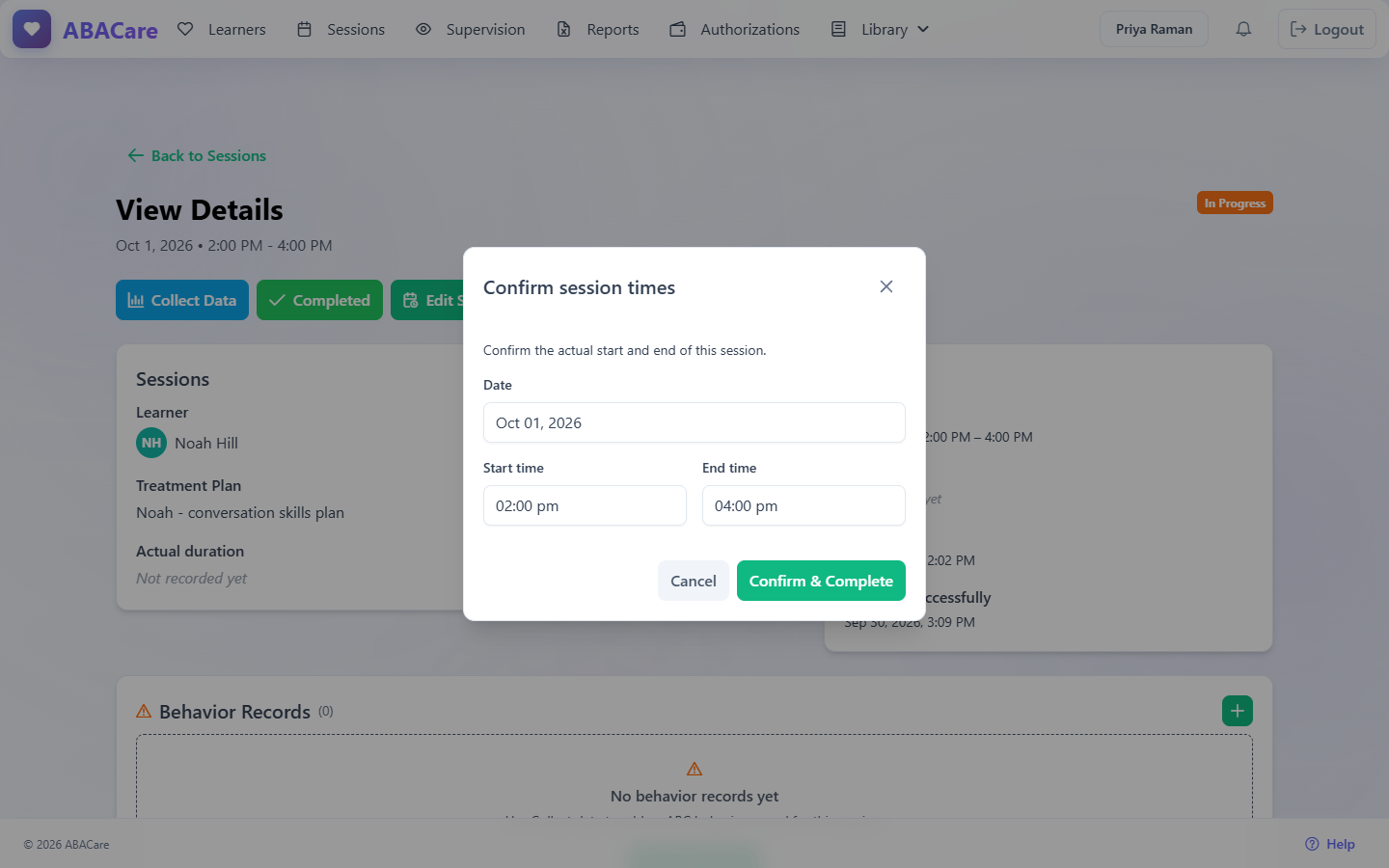
Task: Open the notifications bell
Action: [1243, 29]
